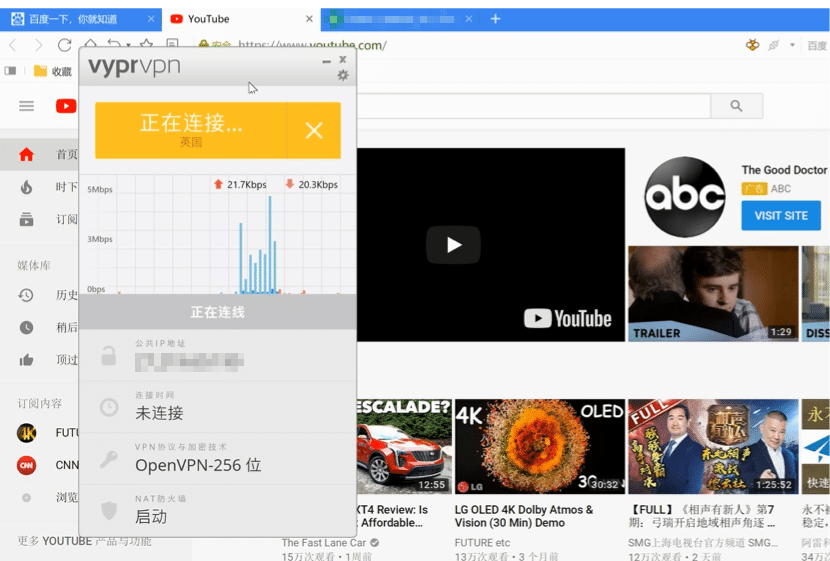Screen dimensions: 830x561
Task: Click the shield icon beside NAT firewall
Action: tap(109, 510)
